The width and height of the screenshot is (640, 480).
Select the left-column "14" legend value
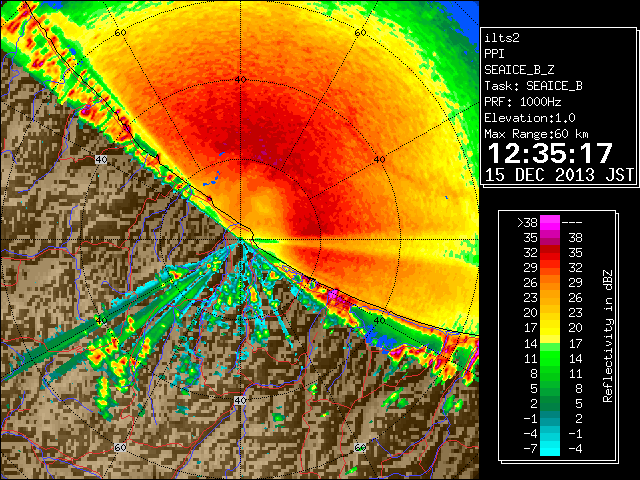(531, 344)
